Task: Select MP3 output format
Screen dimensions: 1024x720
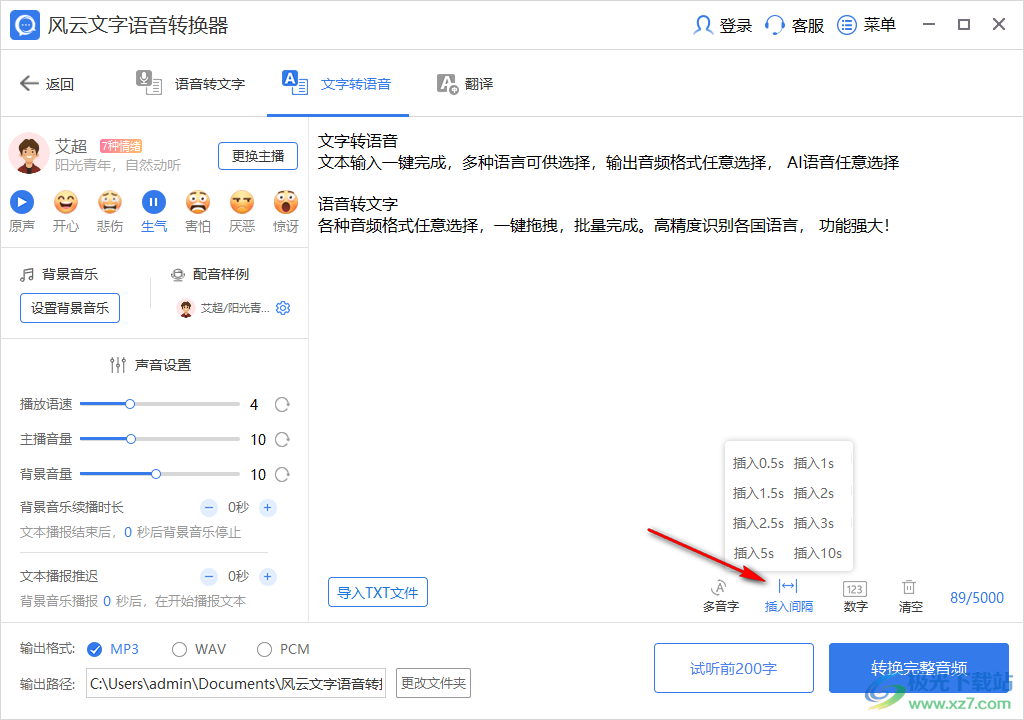Action: [x=95, y=649]
